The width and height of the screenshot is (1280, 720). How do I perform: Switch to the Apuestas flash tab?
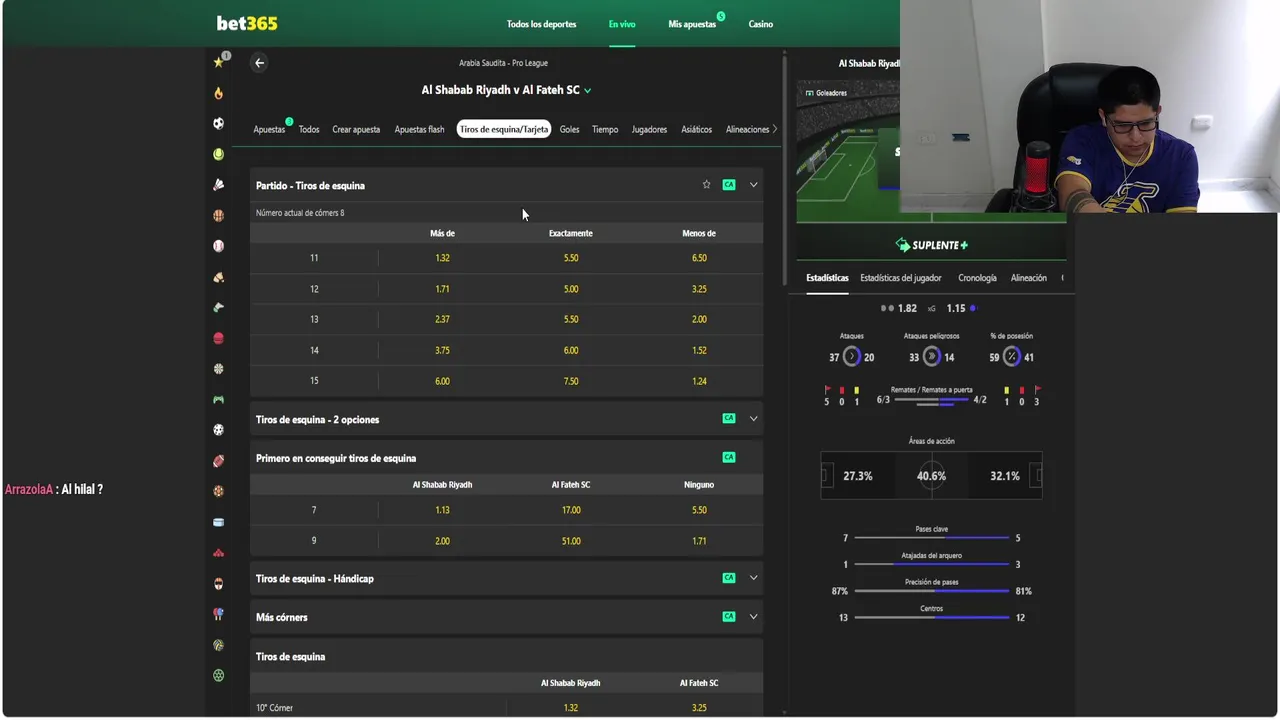(x=419, y=129)
